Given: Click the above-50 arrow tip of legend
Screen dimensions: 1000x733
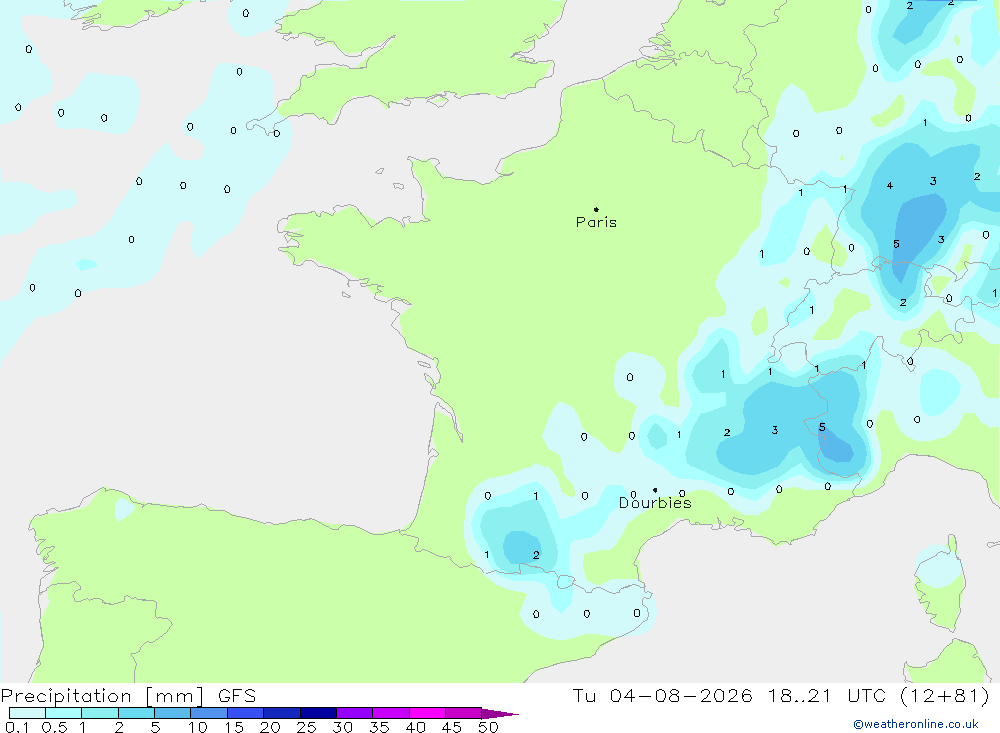Looking at the screenshot, I should pos(500,714).
